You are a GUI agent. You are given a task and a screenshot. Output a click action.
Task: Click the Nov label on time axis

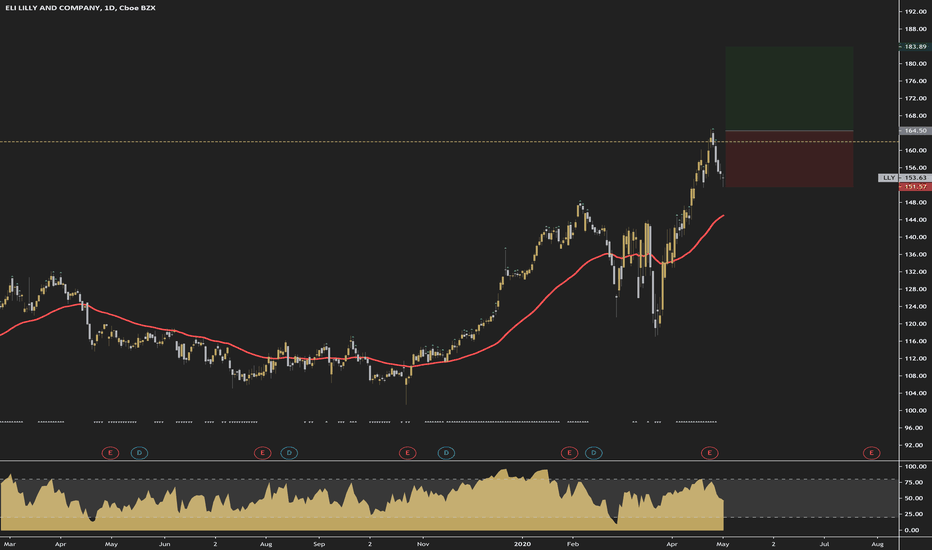tap(423, 544)
